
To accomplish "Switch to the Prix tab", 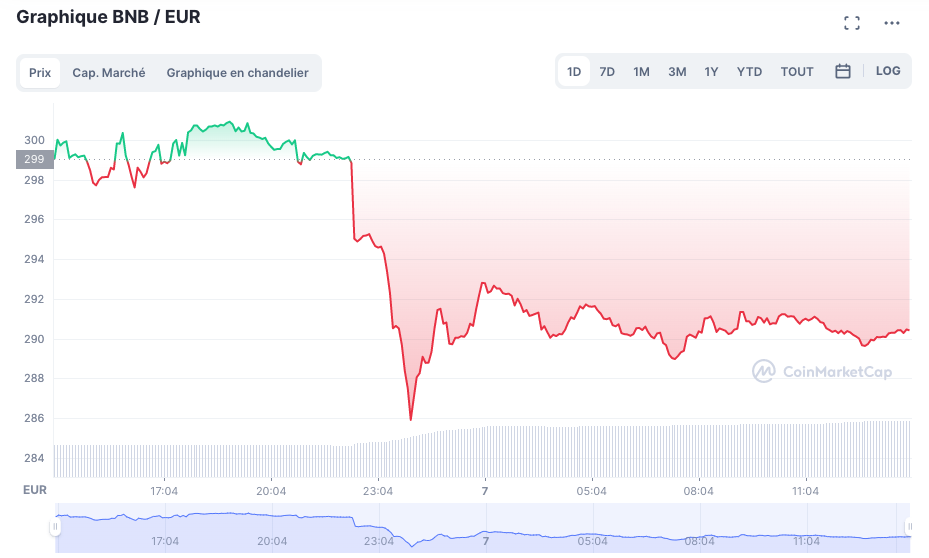I will pyautogui.click(x=40, y=73).
